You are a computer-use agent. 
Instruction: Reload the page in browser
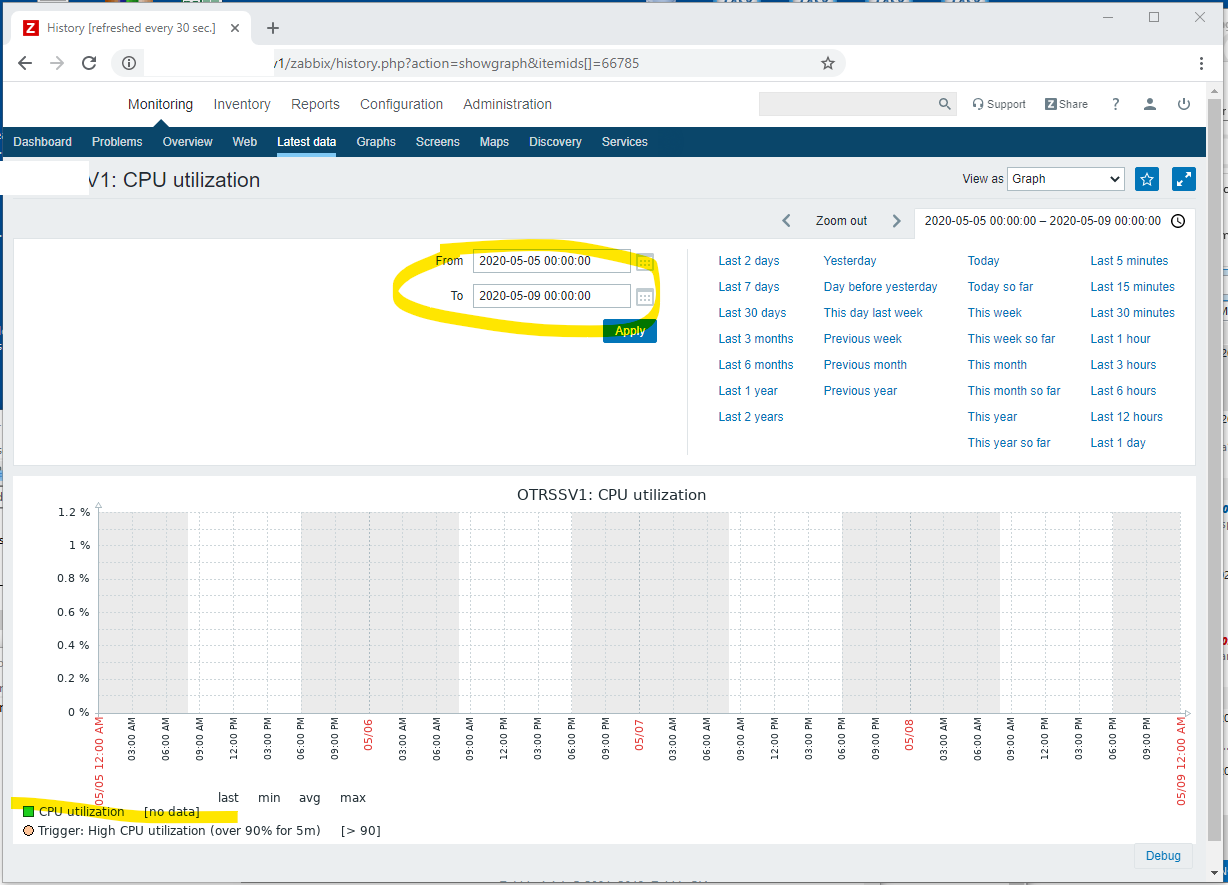(89, 63)
